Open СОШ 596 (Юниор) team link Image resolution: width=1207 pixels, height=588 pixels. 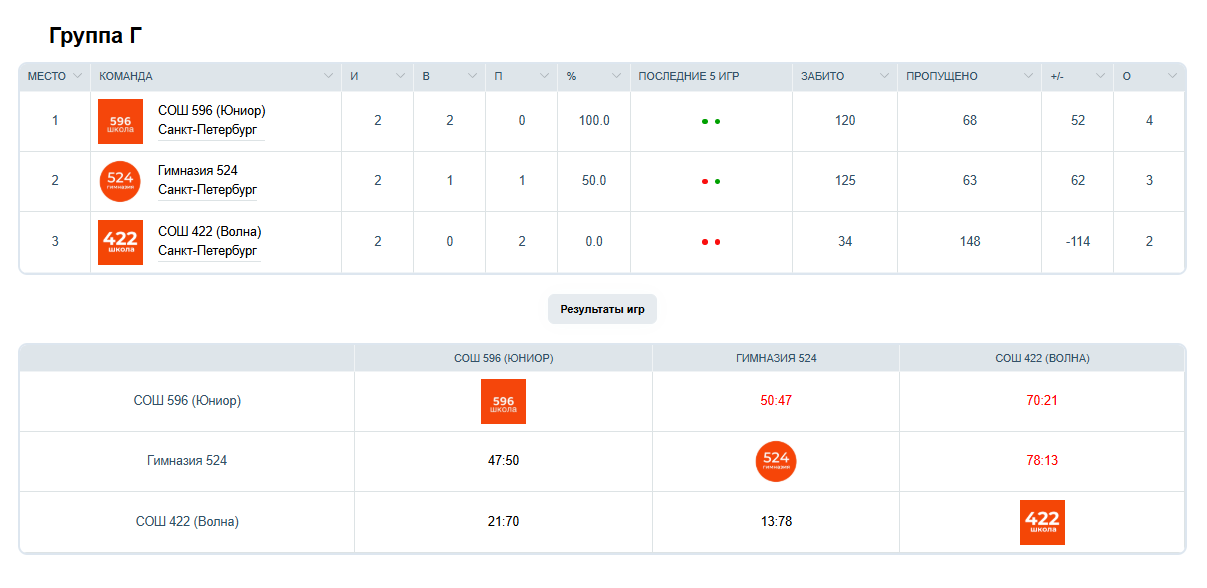coord(211,111)
